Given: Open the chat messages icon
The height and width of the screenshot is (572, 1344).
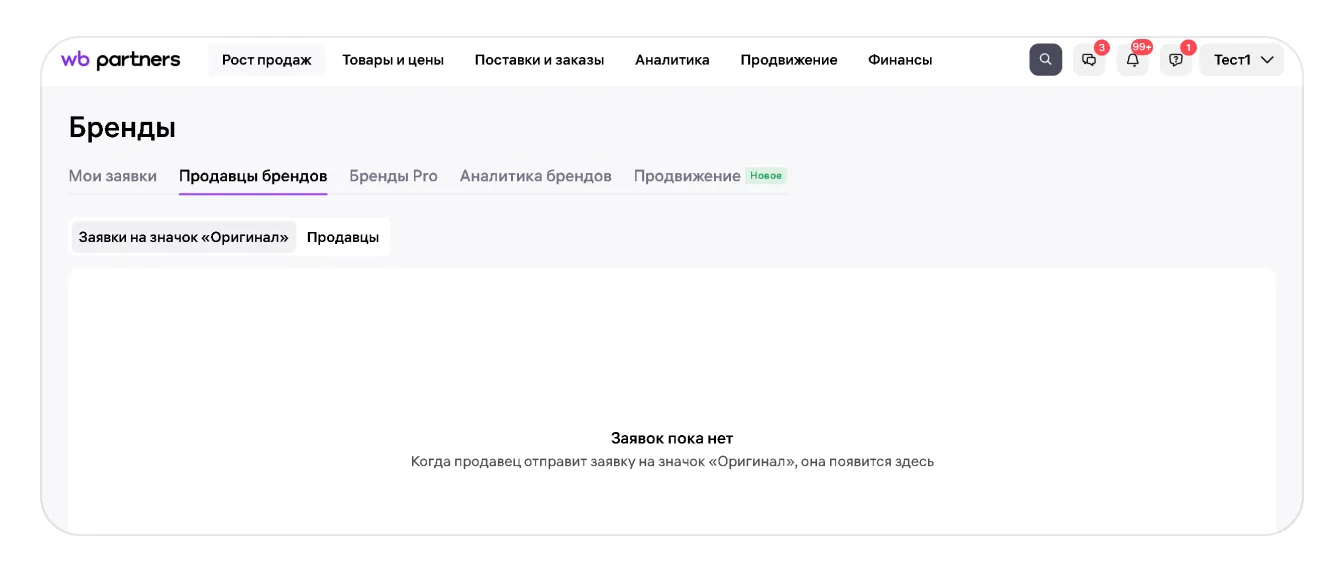Looking at the screenshot, I should pos(1089,60).
